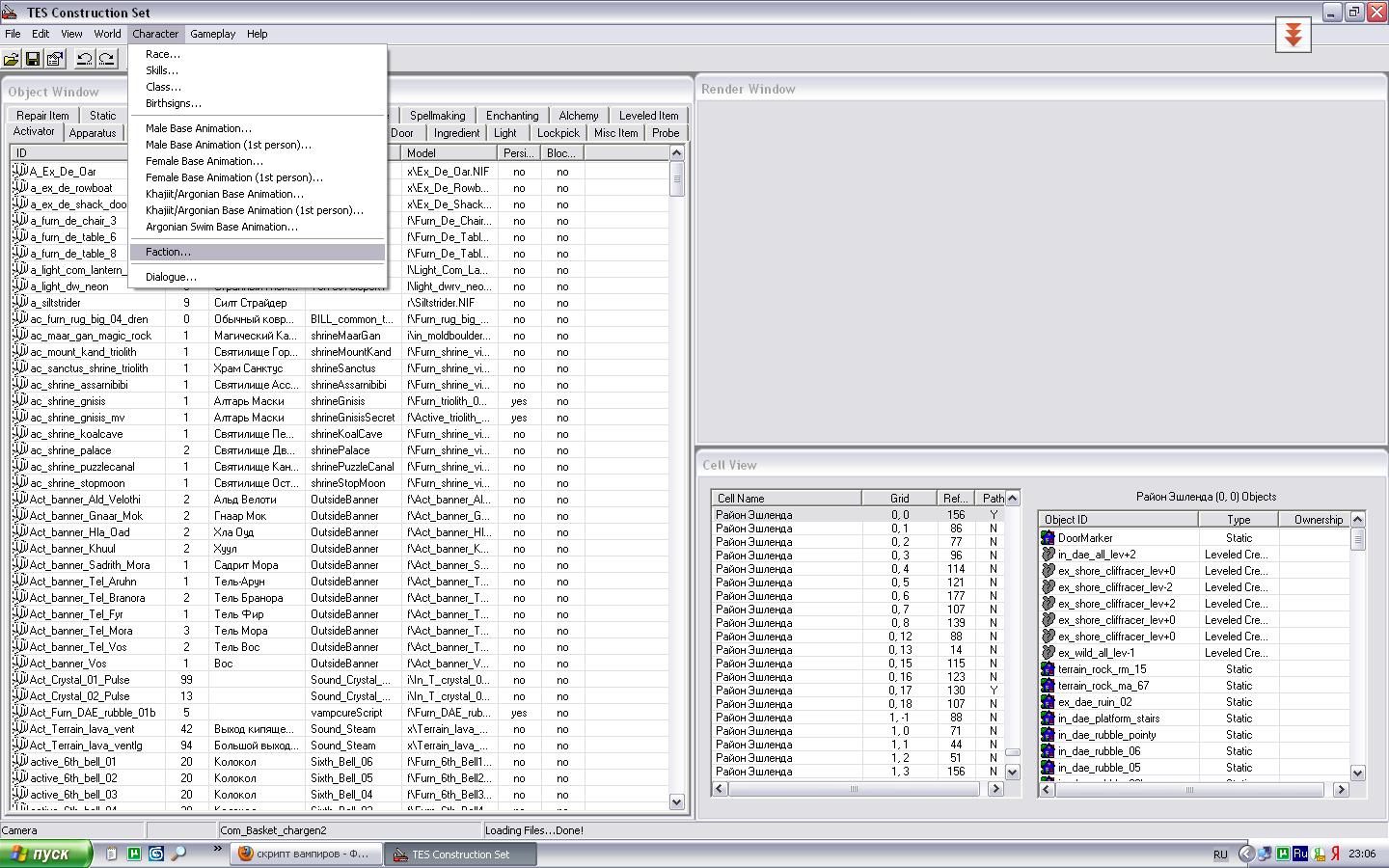Switch to the Leveled Item tab
This screenshot has height=868, width=1389.
pos(648,115)
